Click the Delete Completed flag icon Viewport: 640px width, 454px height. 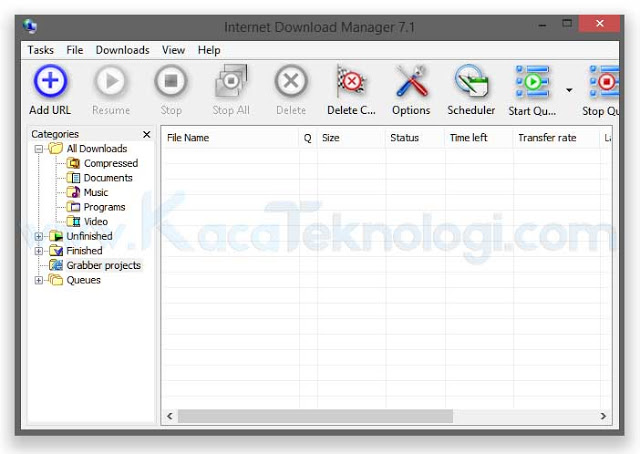pos(351,81)
